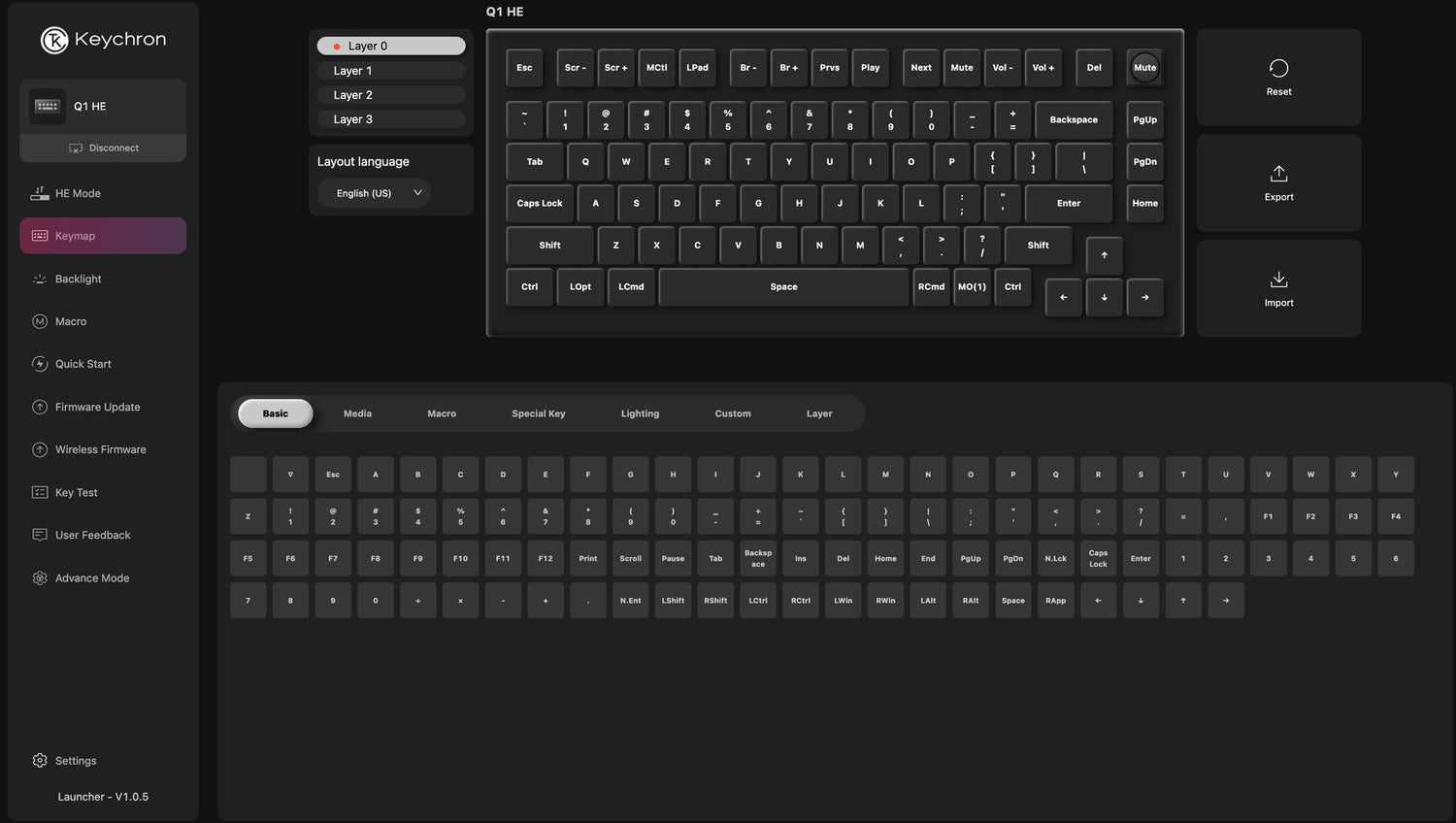Open the Firmware Update section
The width and height of the screenshot is (1456, 823).
97,407
